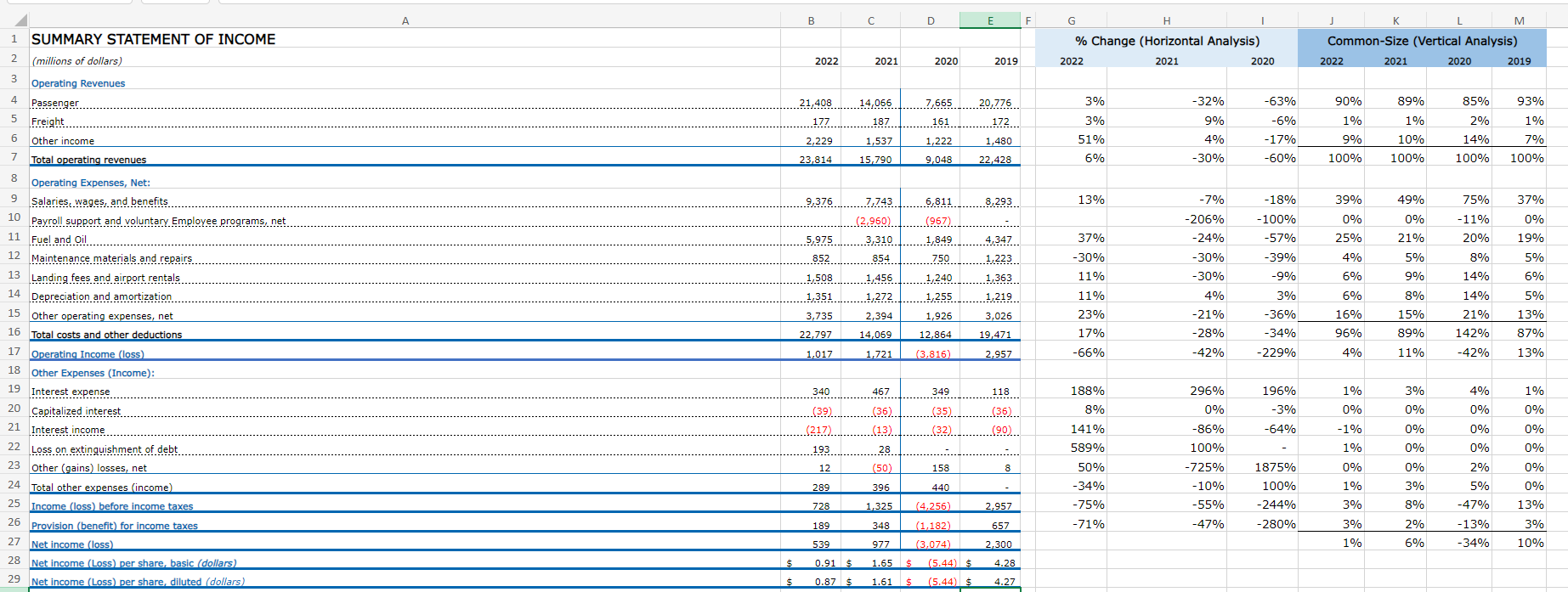Click the Operating Income (loss) cell
1568x592 pixels.
pos(88,354)
